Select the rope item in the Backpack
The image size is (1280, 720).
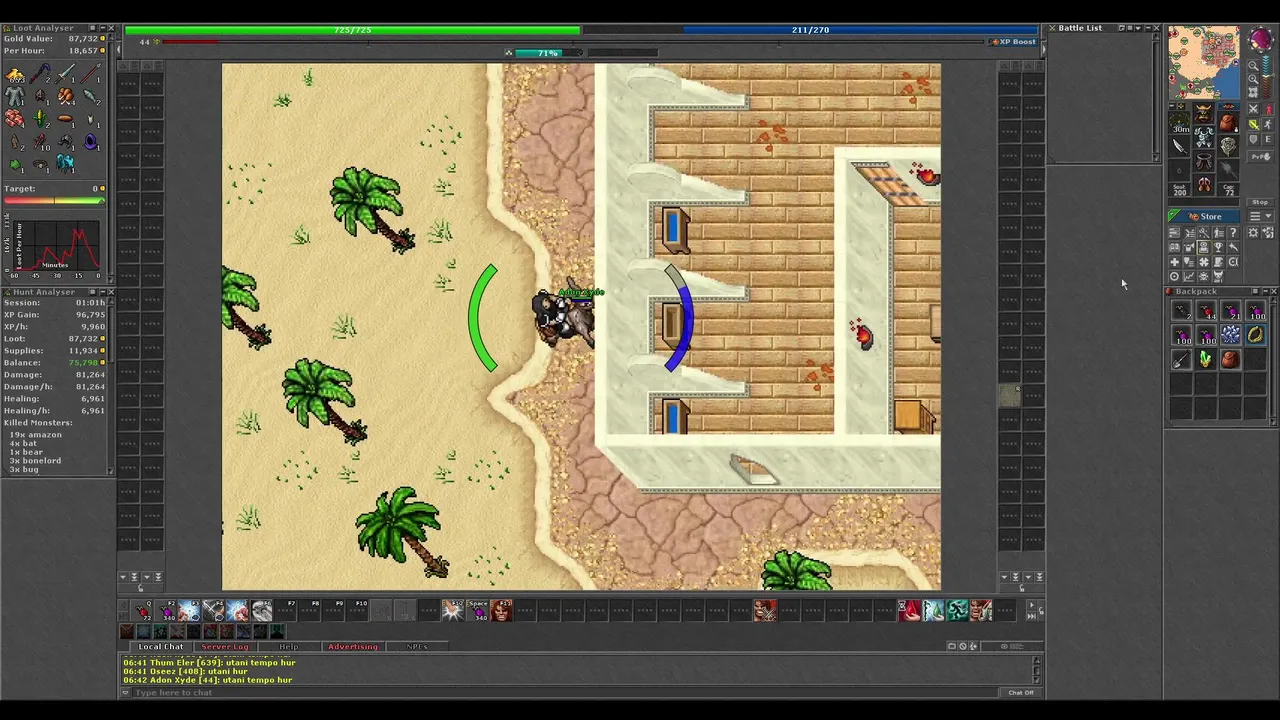click(x=1254, y=334)
